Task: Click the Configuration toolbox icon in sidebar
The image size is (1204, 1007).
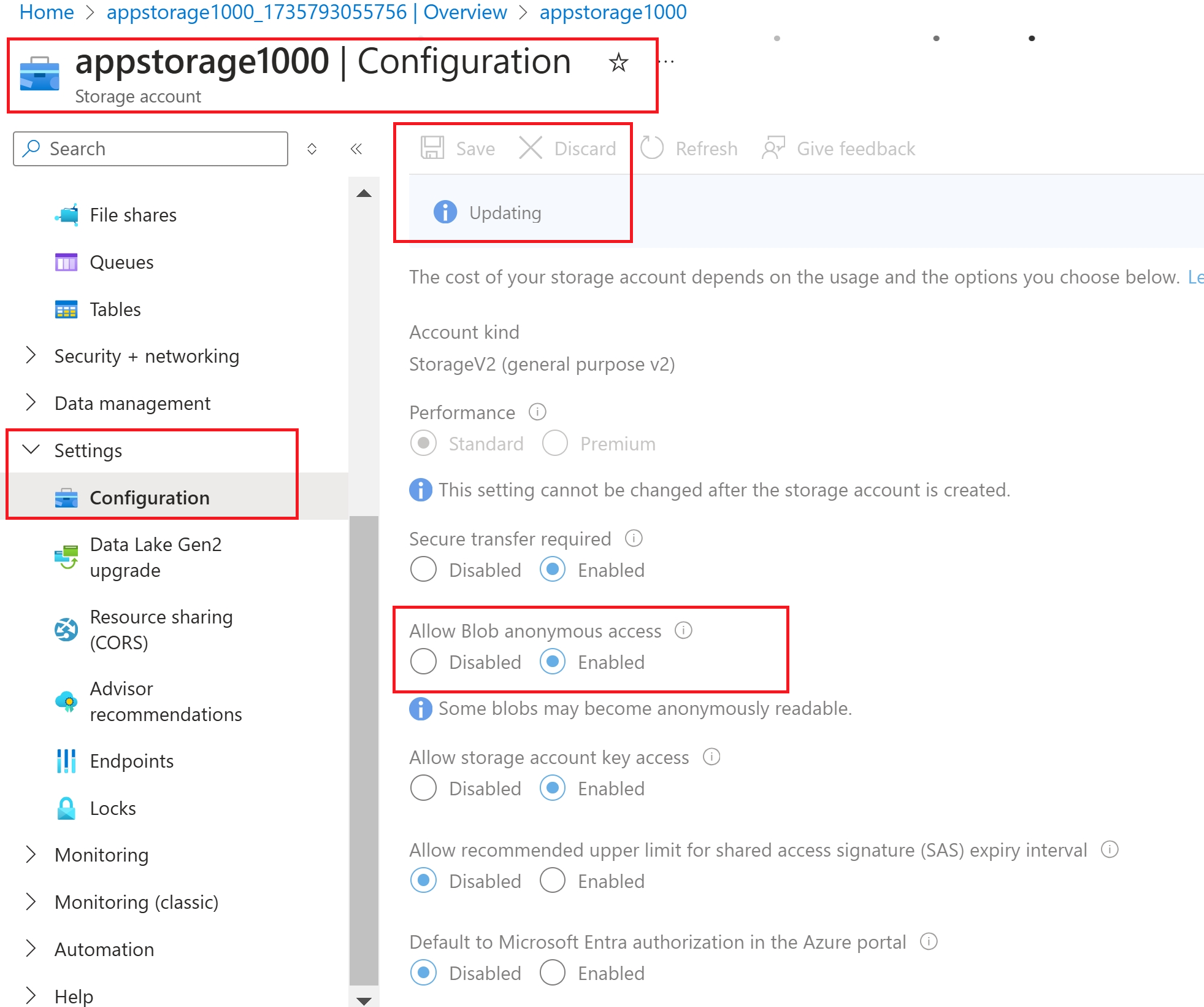Action: [66, 498]
